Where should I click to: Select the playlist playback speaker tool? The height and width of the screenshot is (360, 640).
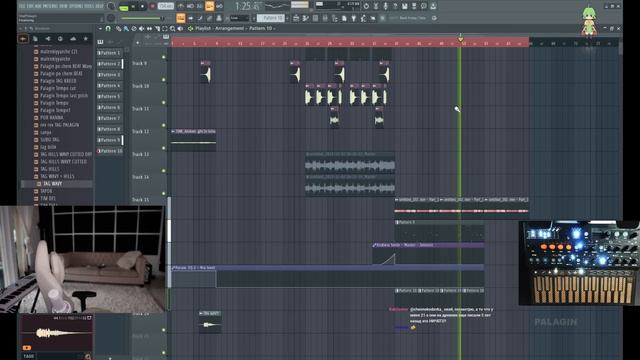[x=180, y=29]
